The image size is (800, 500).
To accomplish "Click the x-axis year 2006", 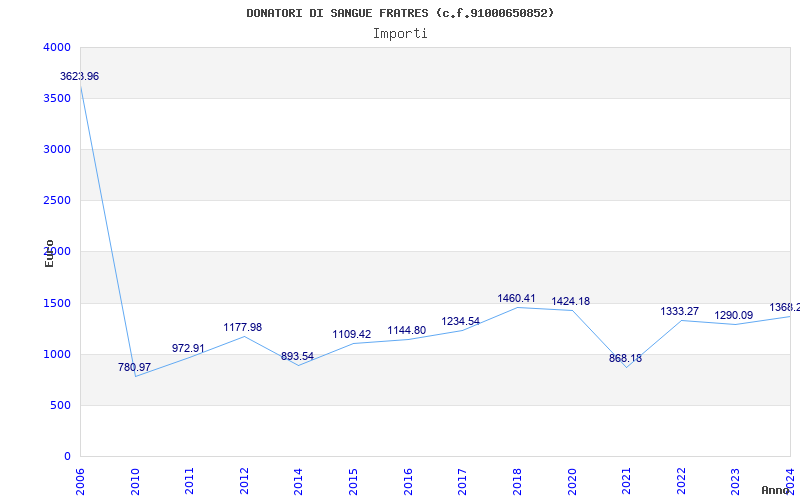I will point(80,482).
